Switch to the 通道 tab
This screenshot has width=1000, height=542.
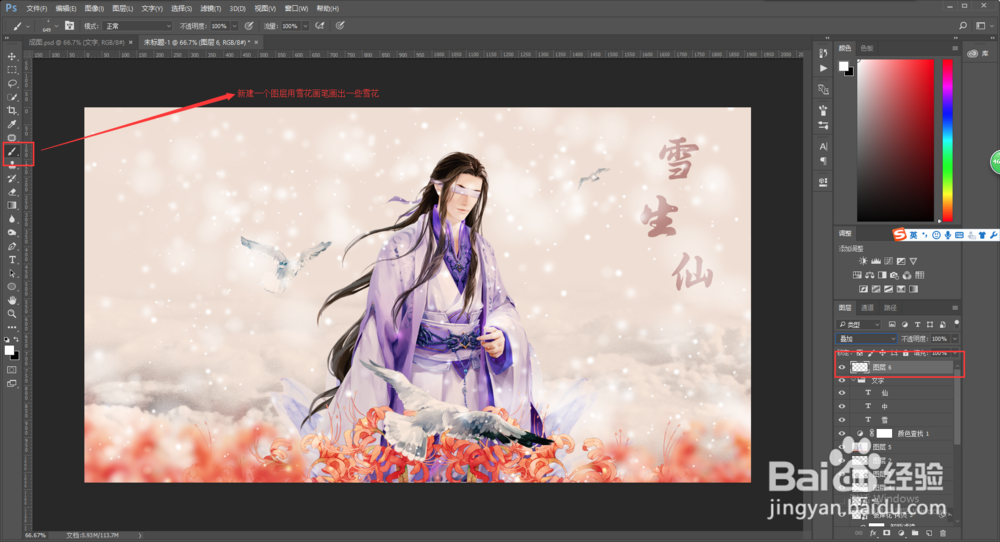tap(867, 308)
